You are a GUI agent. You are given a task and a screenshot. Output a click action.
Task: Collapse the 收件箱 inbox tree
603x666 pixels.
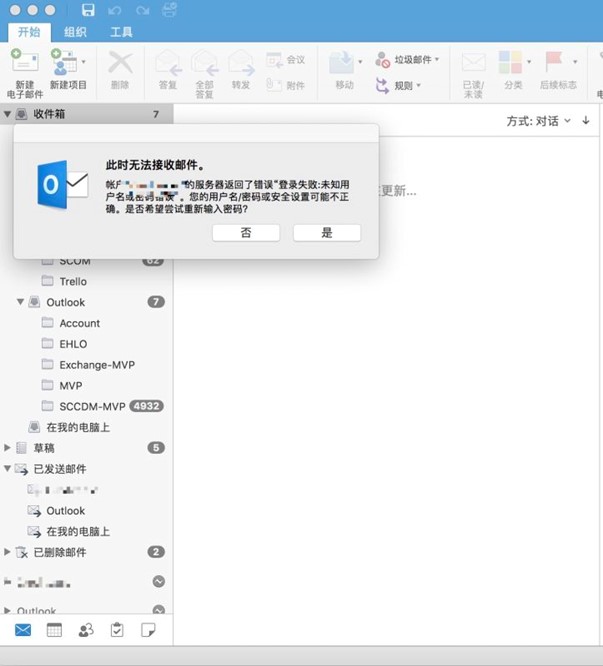click(7, 114)
